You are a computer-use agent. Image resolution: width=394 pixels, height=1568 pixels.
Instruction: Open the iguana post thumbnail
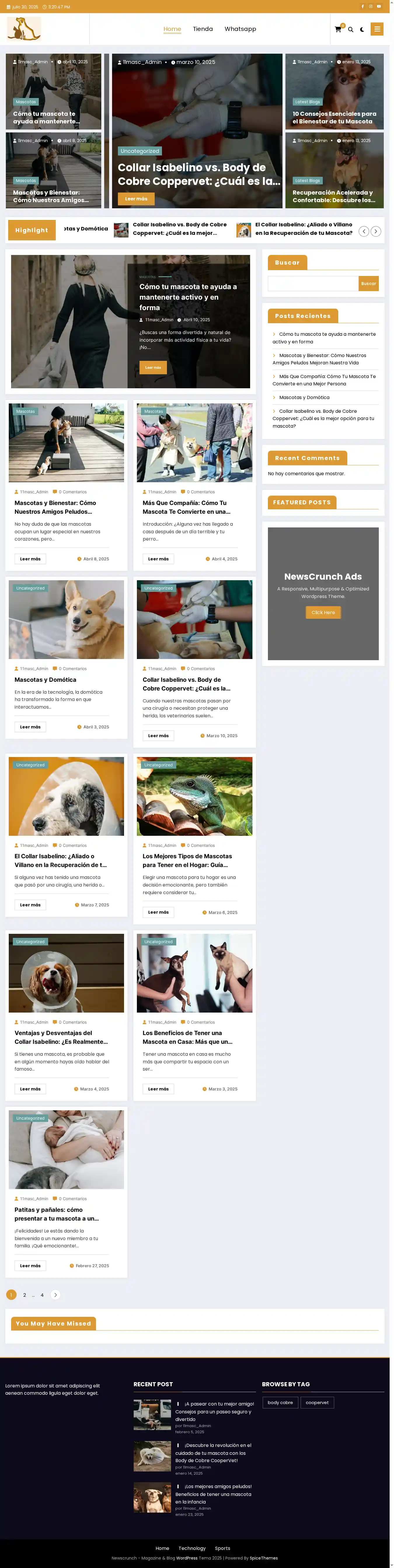194,796
